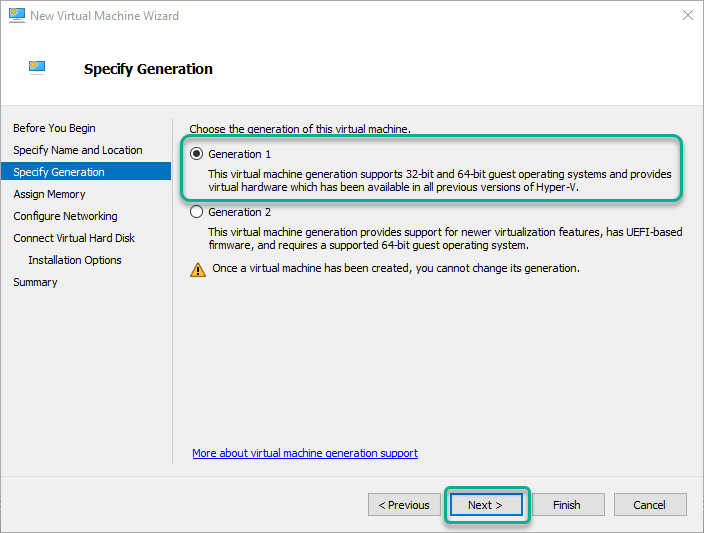Click the Finish button
This screenshot has height=533, width=704.
[x=568, y=505]
